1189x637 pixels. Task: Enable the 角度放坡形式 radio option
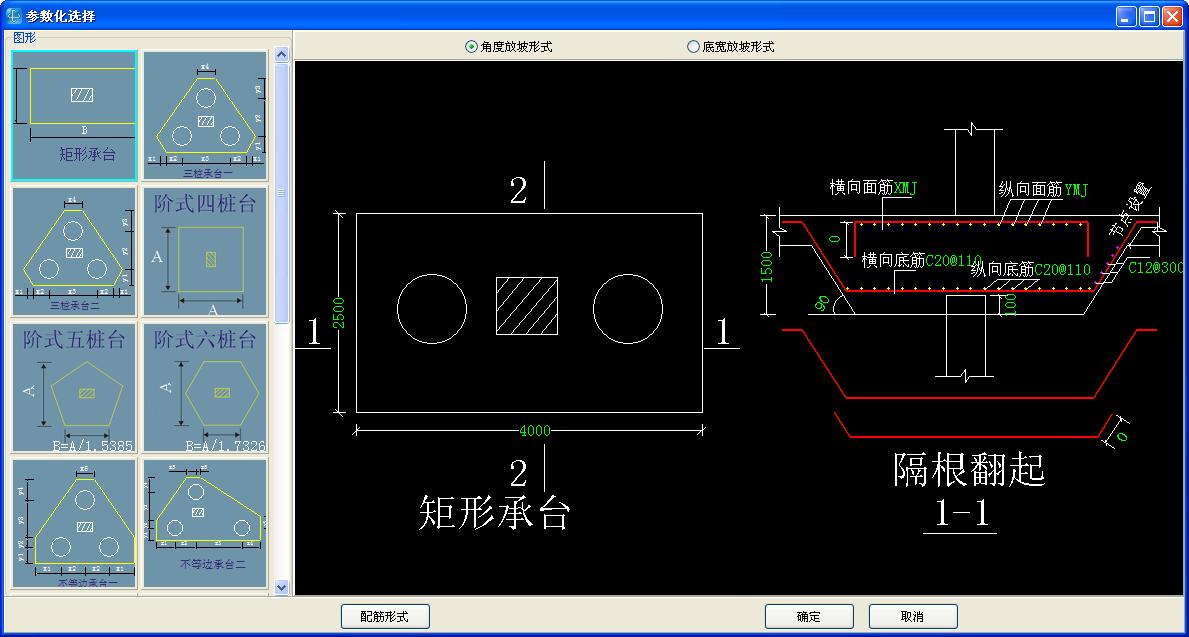(509, 46)
